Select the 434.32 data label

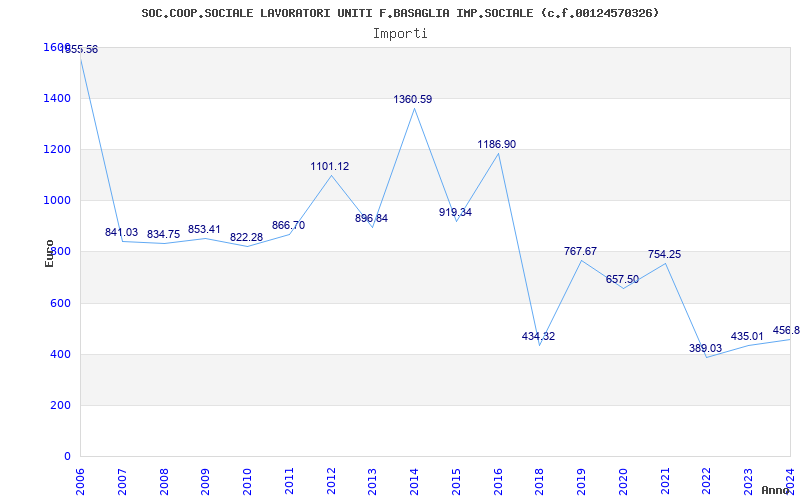pyautogui.click(x=538, y=336)
